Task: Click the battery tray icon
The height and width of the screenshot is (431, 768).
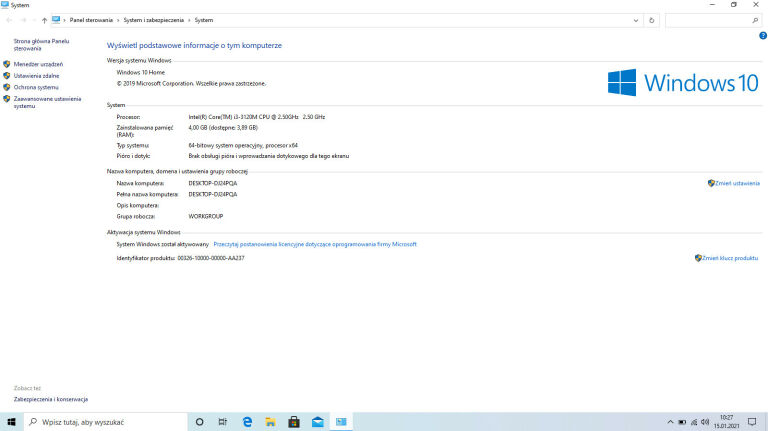Action: pyautogui.click(x=682, y=422)
